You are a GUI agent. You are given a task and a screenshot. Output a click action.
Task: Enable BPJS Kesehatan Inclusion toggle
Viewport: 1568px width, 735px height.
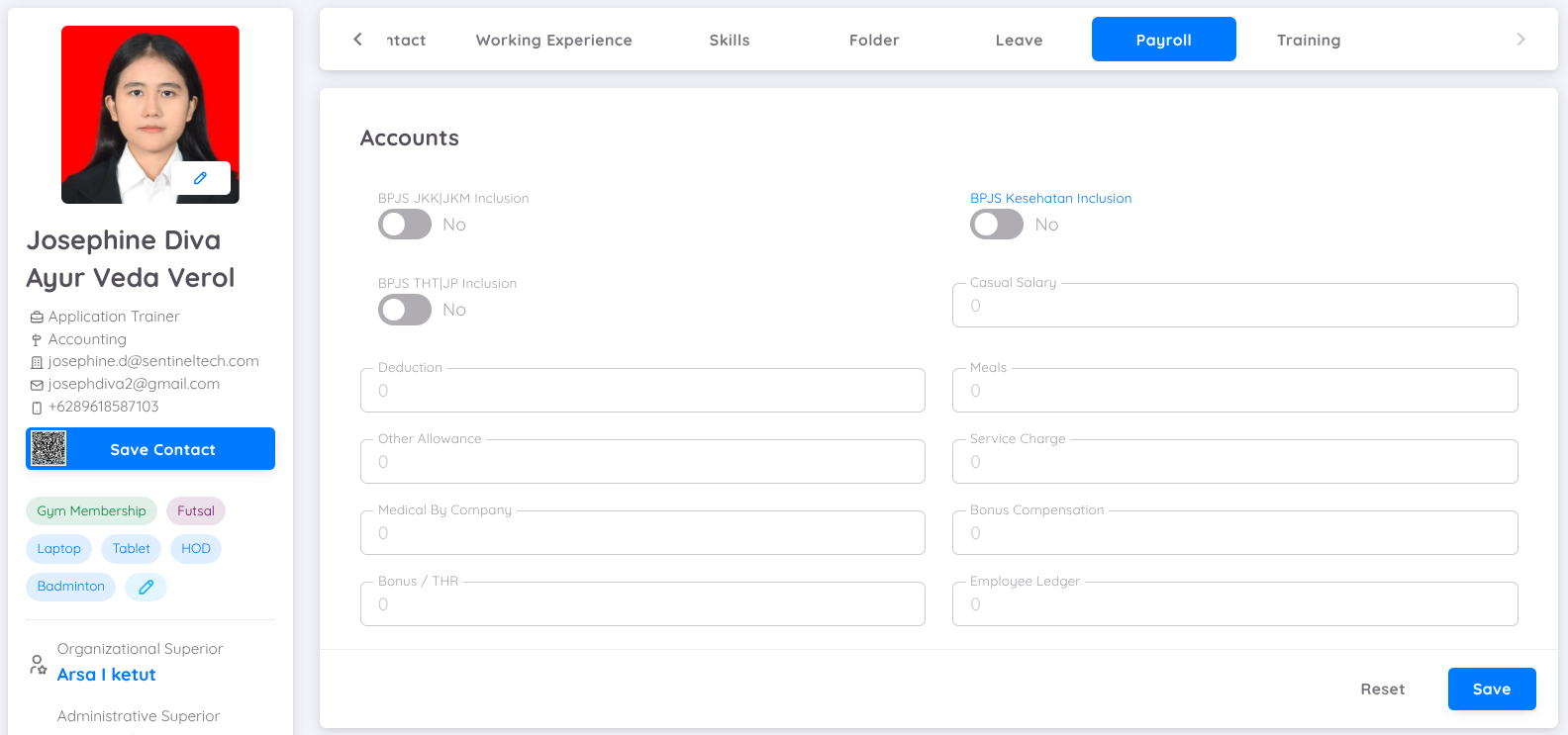pyautogui.click(x=996, y=225)
